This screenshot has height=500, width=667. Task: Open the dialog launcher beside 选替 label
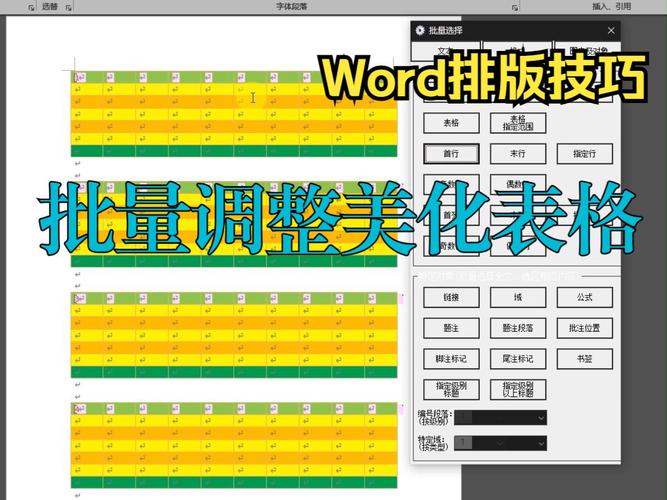pos(68,7)
